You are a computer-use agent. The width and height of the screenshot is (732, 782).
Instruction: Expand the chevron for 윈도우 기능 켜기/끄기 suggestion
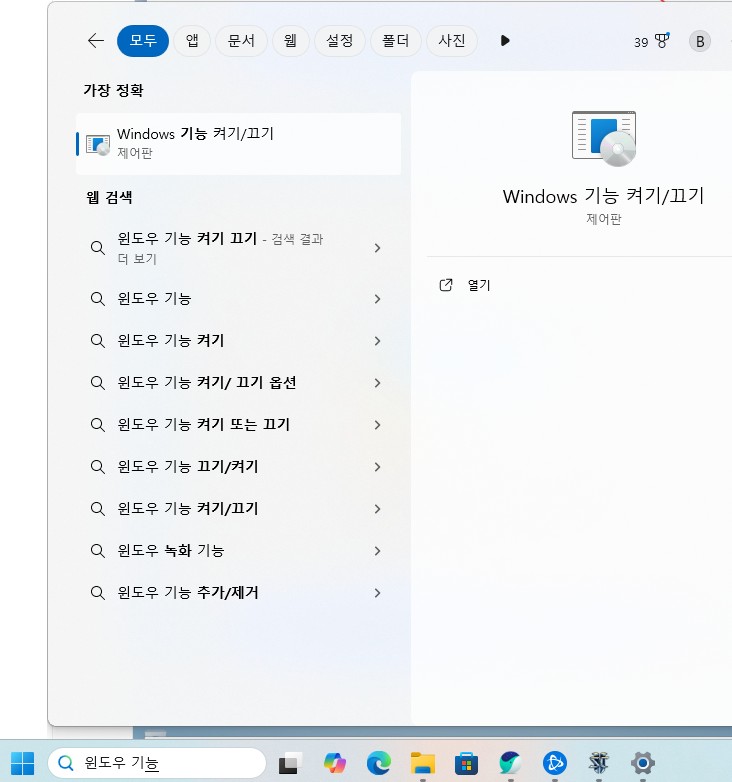click(377, 509)
